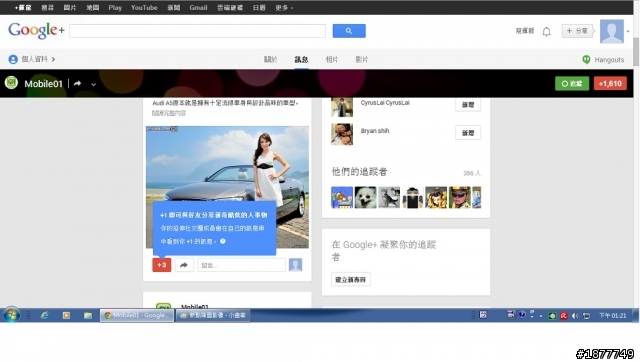This screenshot has width=640, height=362.
Task: Select the 訊息 tab
Action: tap(301, 60)
